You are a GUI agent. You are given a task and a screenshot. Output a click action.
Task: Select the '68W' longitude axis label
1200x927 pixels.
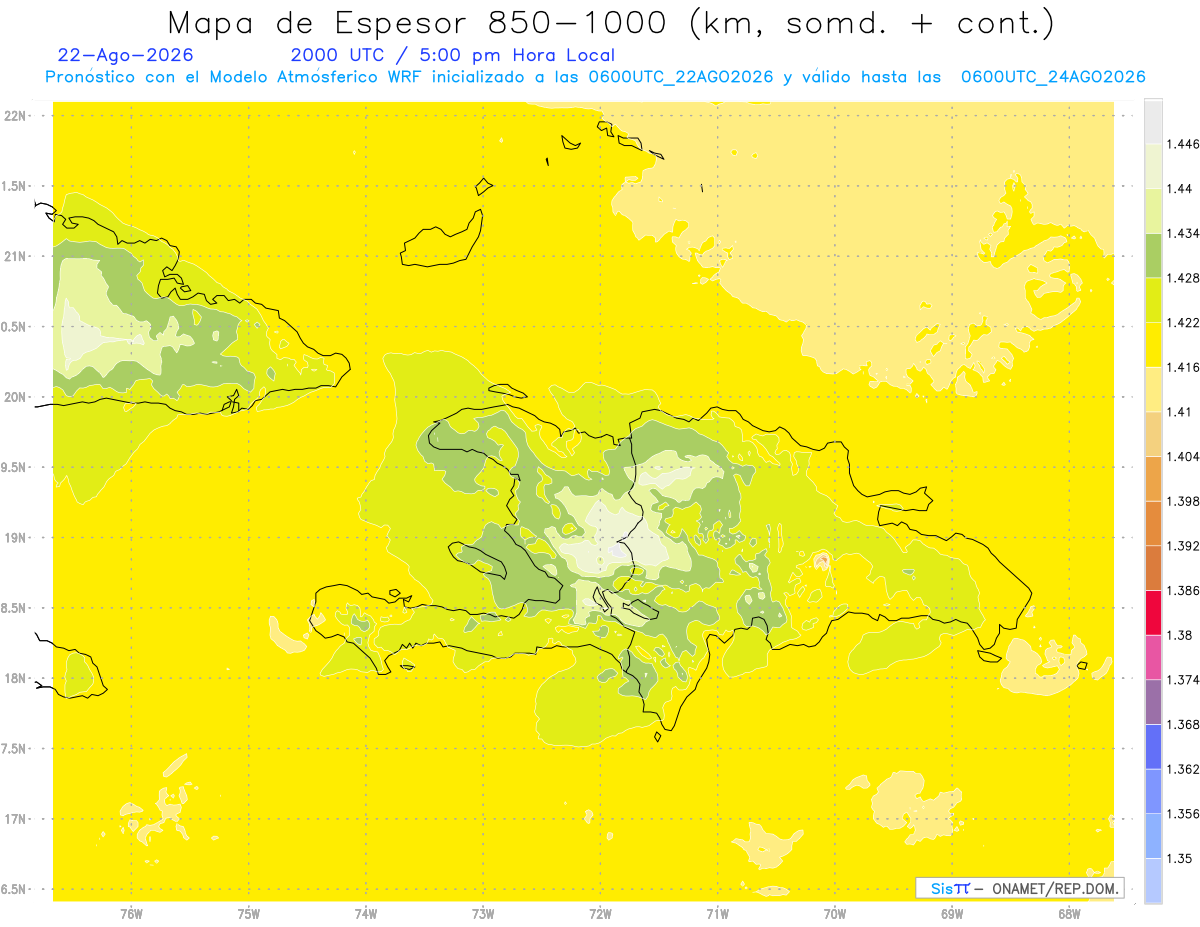(x=1069, y=914)
